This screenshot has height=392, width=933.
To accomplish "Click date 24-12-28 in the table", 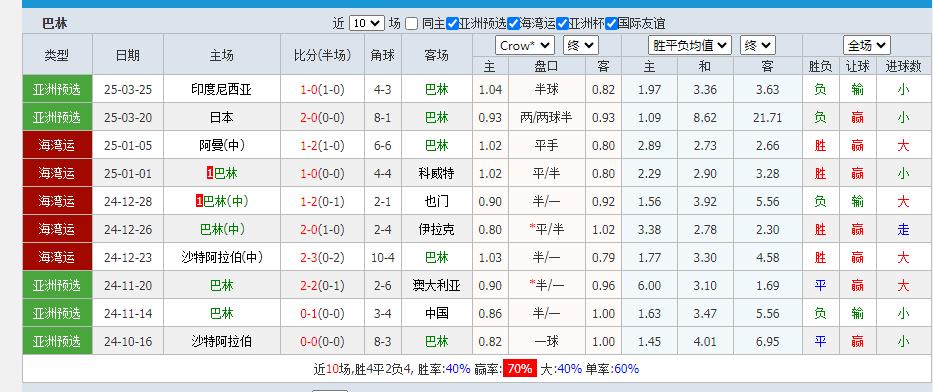I will (128, 202).
